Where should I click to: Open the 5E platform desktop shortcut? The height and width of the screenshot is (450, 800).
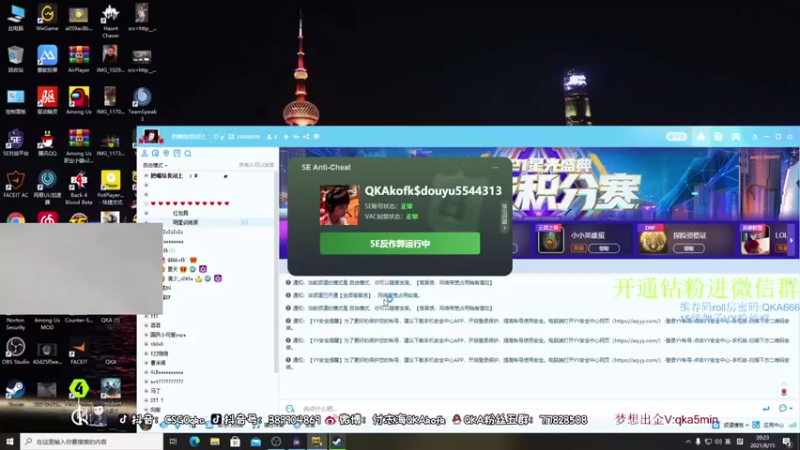15,142
